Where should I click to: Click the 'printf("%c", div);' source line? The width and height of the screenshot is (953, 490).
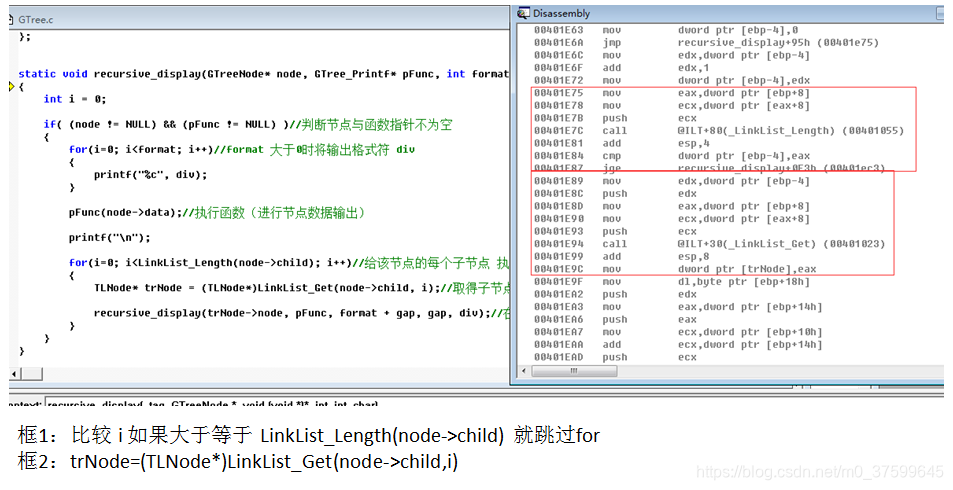[x=150, y=174]
